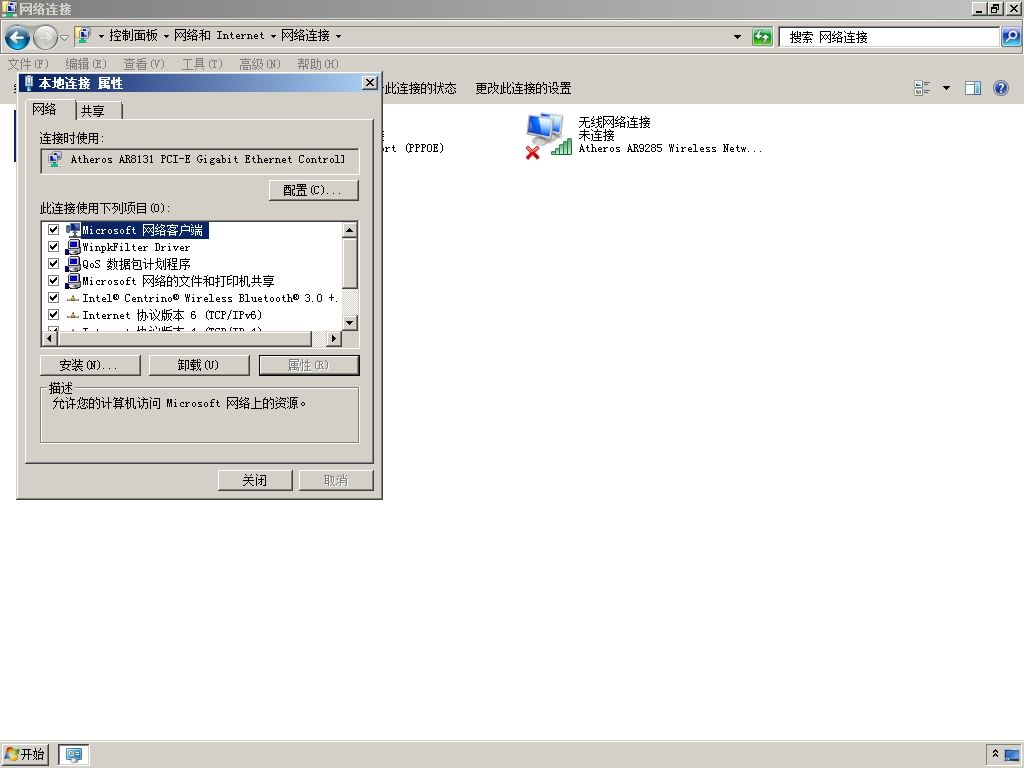1024x768 pixels.
Task: Toggle WinpkFilter Driver checkbox
Action: point(54,247)
